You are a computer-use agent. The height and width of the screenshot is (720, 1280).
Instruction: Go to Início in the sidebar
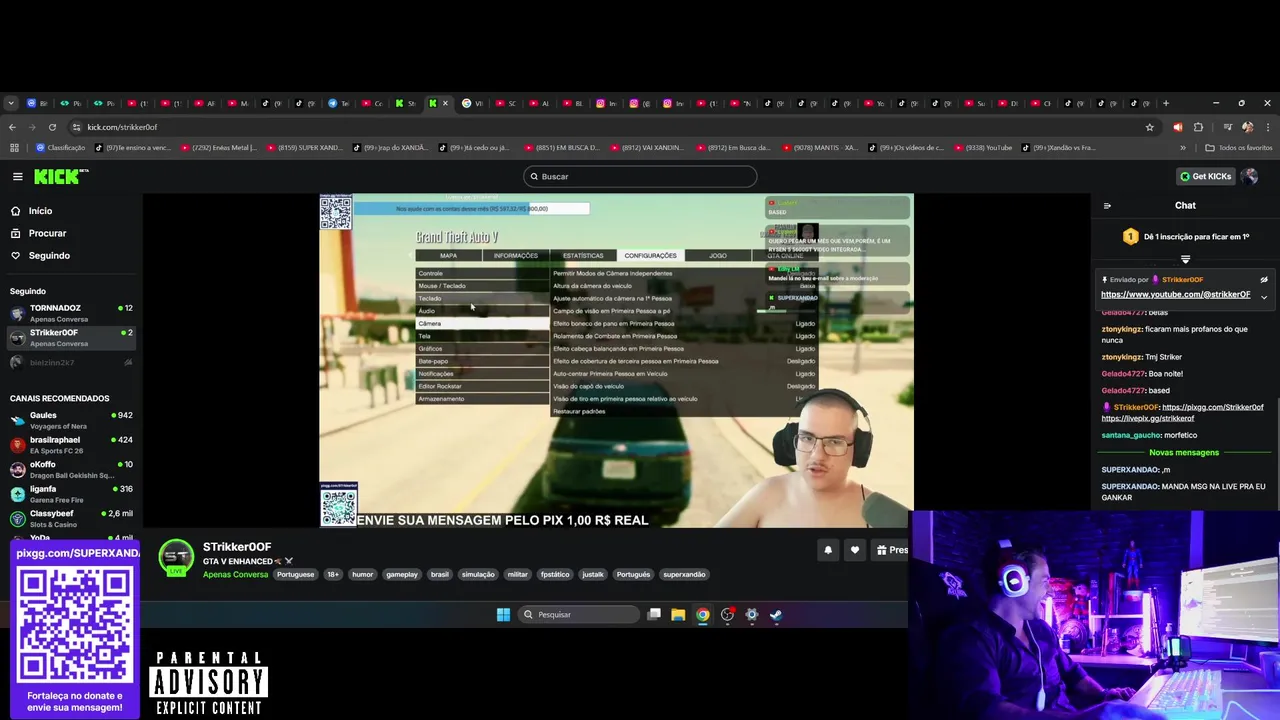coord(40,211)
